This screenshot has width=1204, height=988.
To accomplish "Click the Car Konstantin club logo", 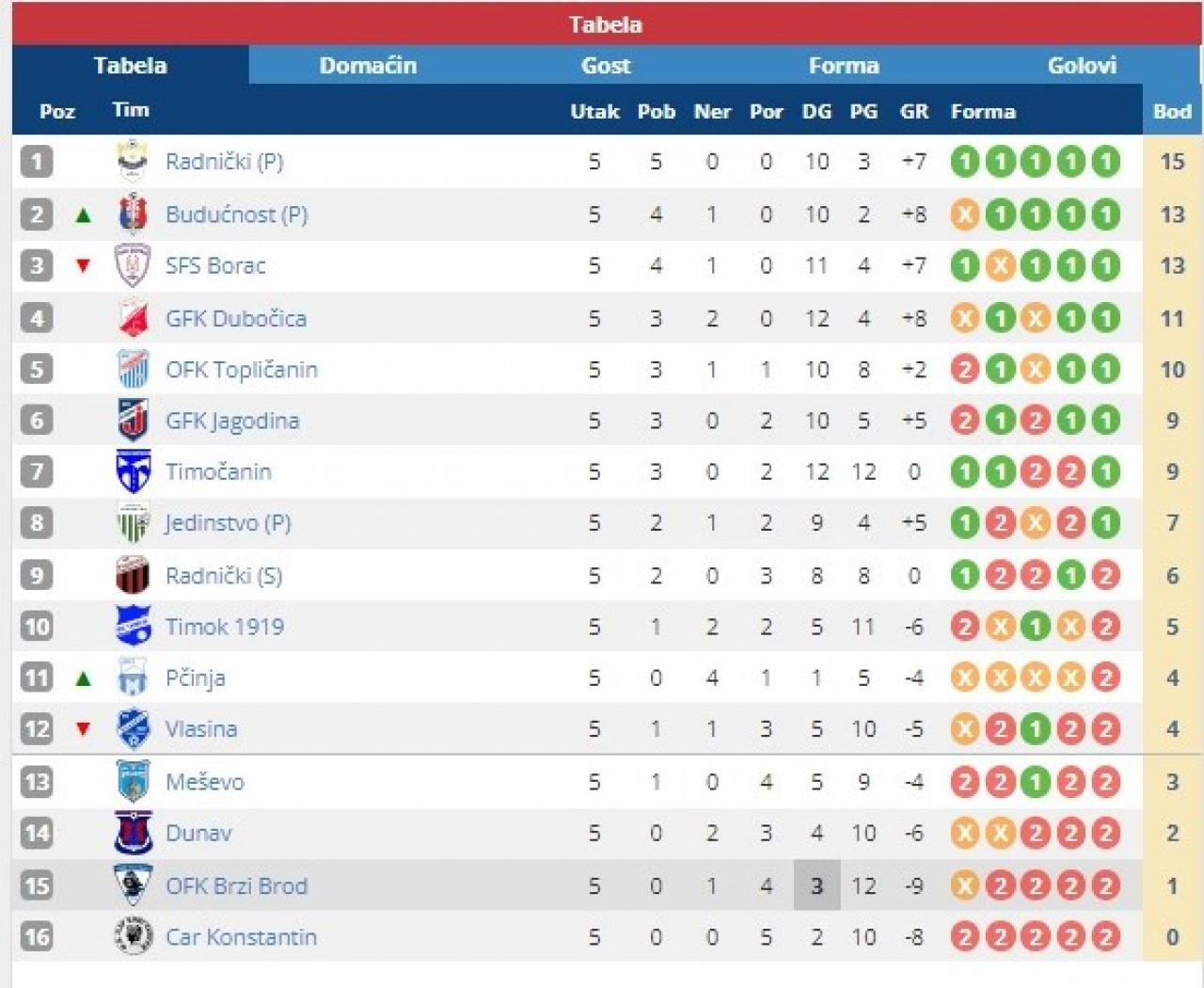I will 133,936.
